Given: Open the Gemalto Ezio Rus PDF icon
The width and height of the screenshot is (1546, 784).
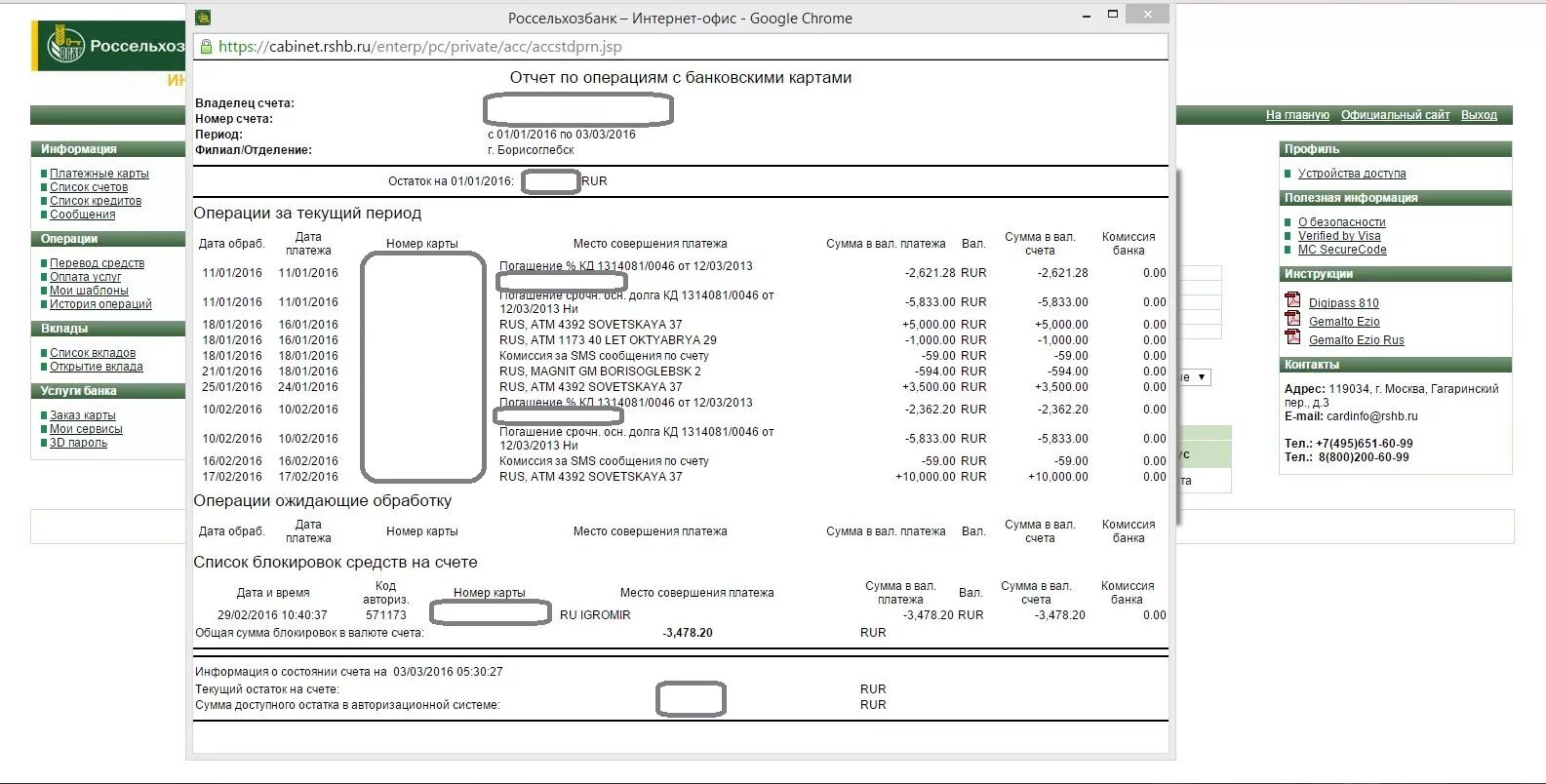Looking at the screenshot, I should (x=1292, y=337).
